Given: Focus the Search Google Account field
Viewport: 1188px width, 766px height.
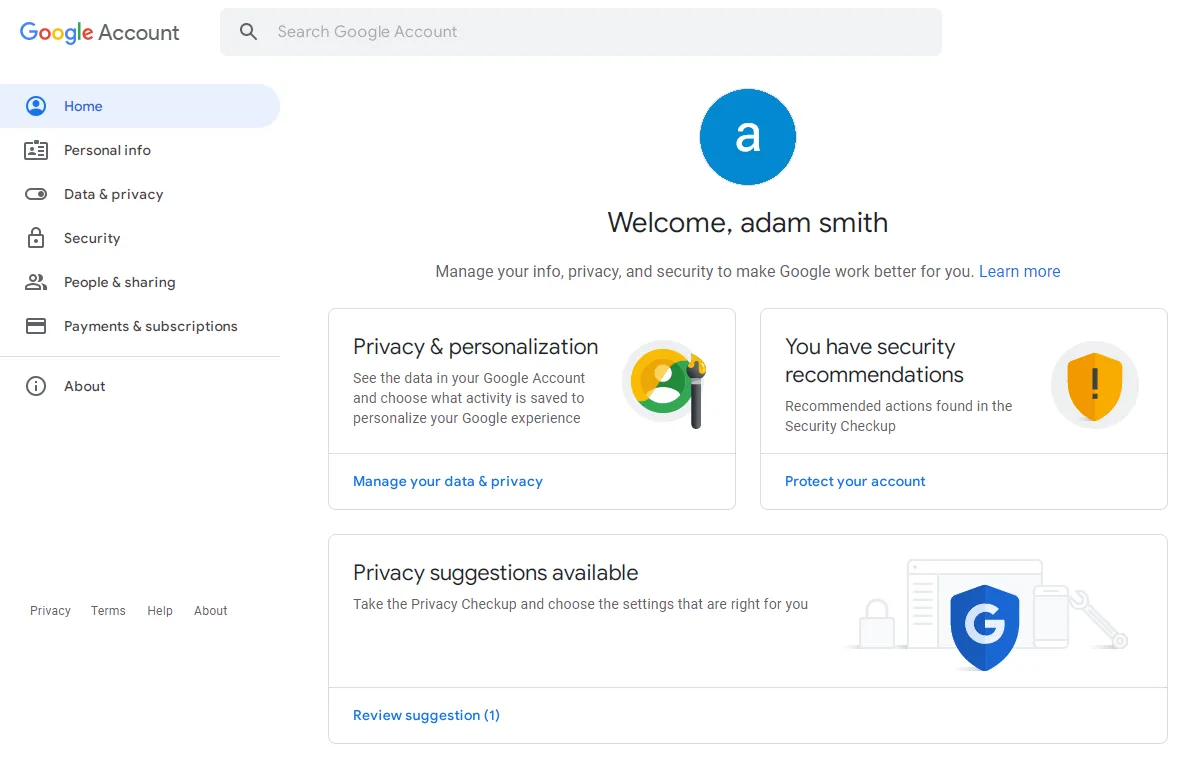Looking at the screenshot, I should click(x=581, y=32).
